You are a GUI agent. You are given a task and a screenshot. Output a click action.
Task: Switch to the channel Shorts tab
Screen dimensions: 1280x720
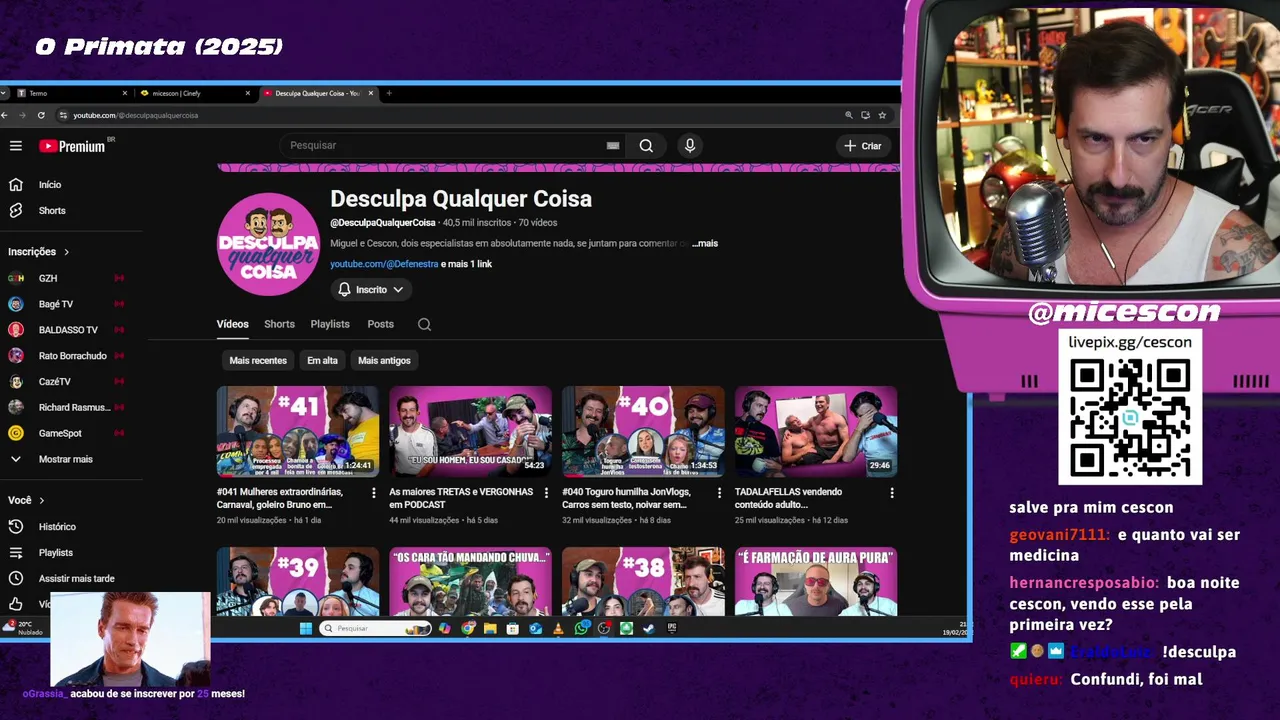tap(279, 324)
